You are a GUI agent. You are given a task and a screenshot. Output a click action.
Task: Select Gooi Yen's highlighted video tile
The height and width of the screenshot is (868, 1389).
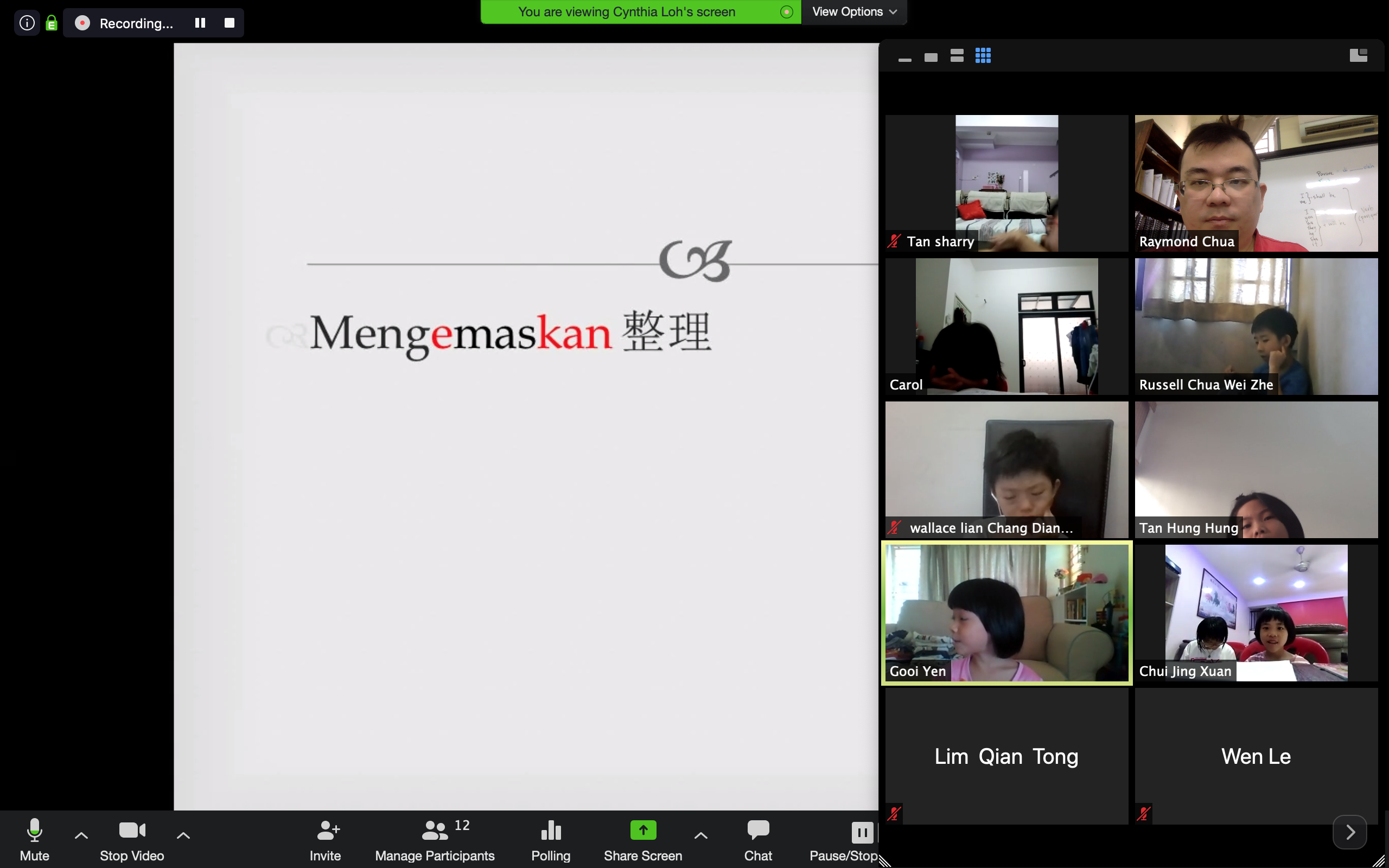pyautogui.click(x=1006, y=612)
